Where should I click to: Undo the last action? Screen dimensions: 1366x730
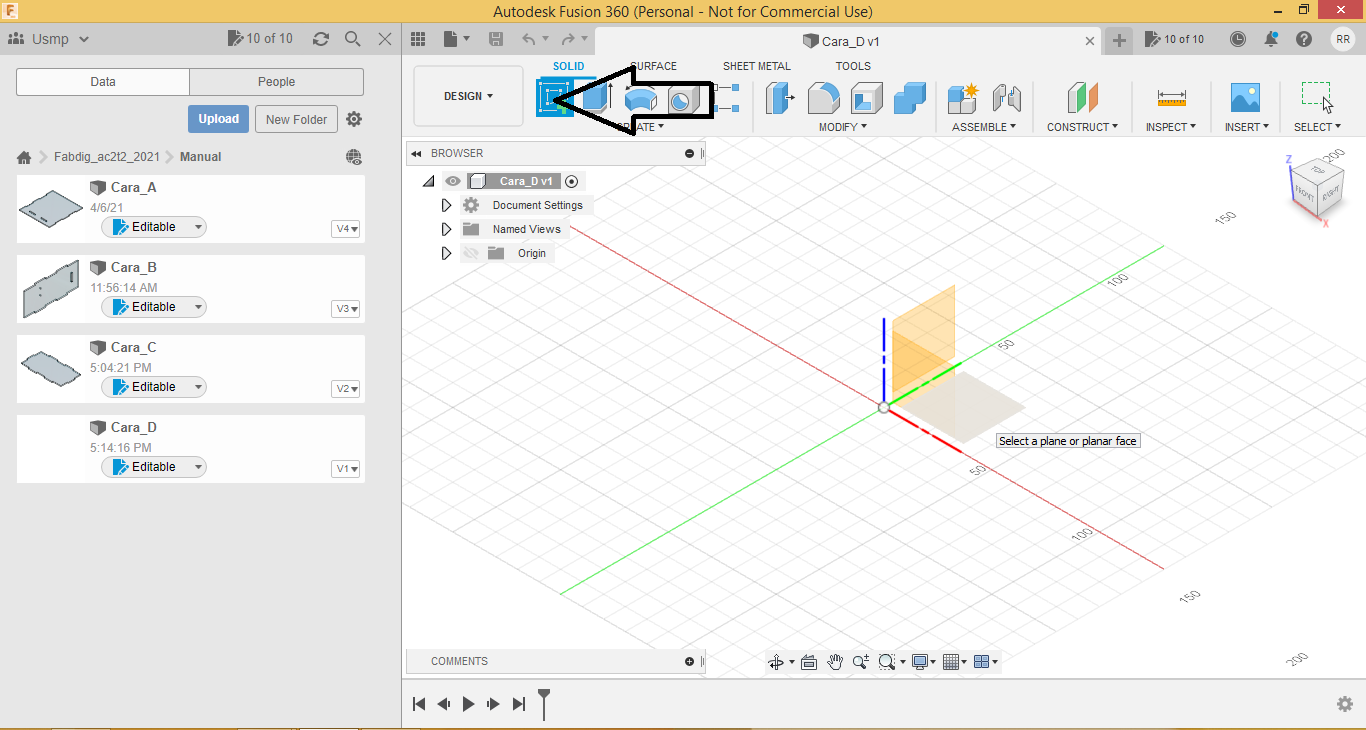[529, 39]
